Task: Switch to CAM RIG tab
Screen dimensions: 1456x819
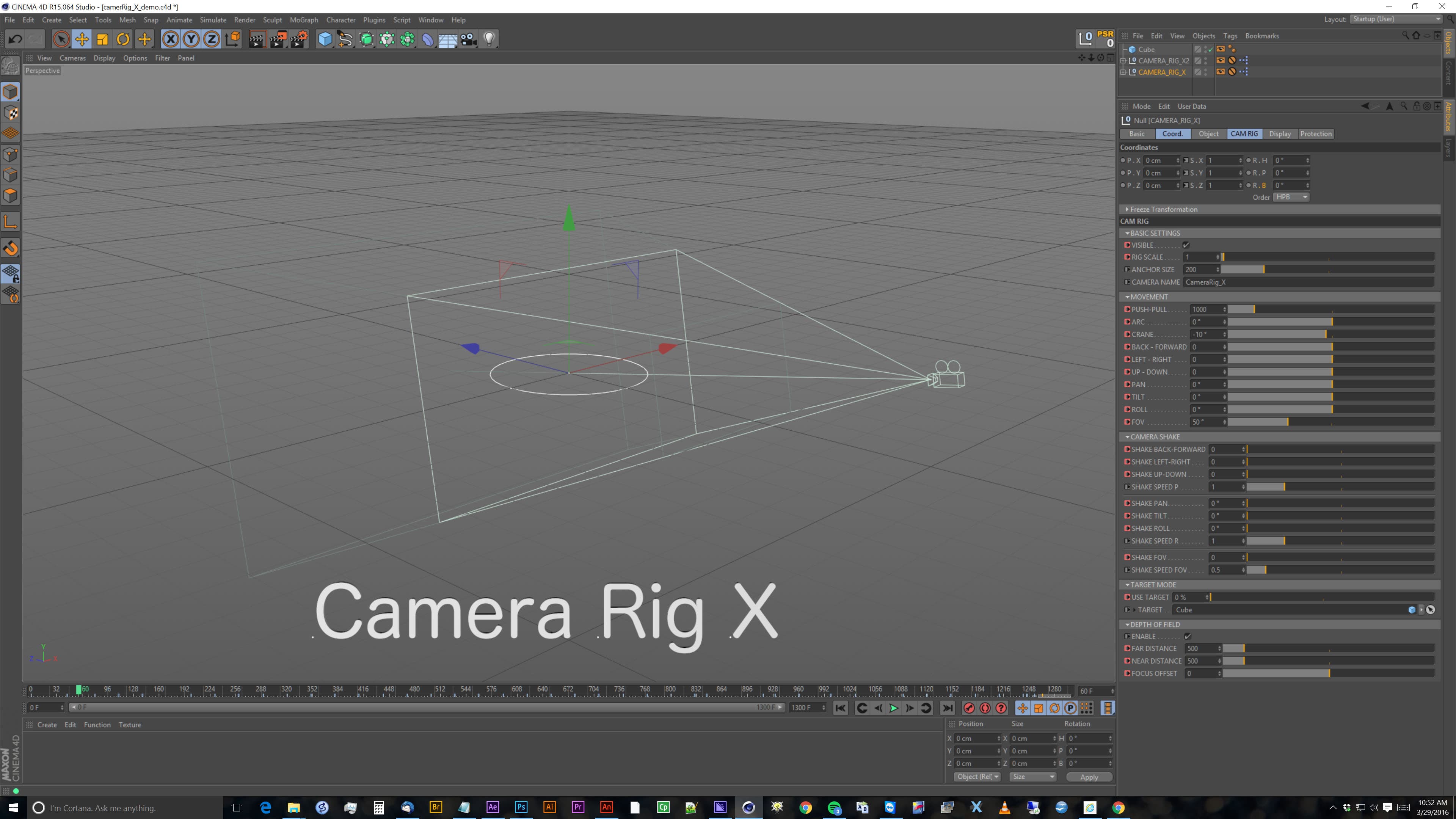Action: tap(1244, 134)
